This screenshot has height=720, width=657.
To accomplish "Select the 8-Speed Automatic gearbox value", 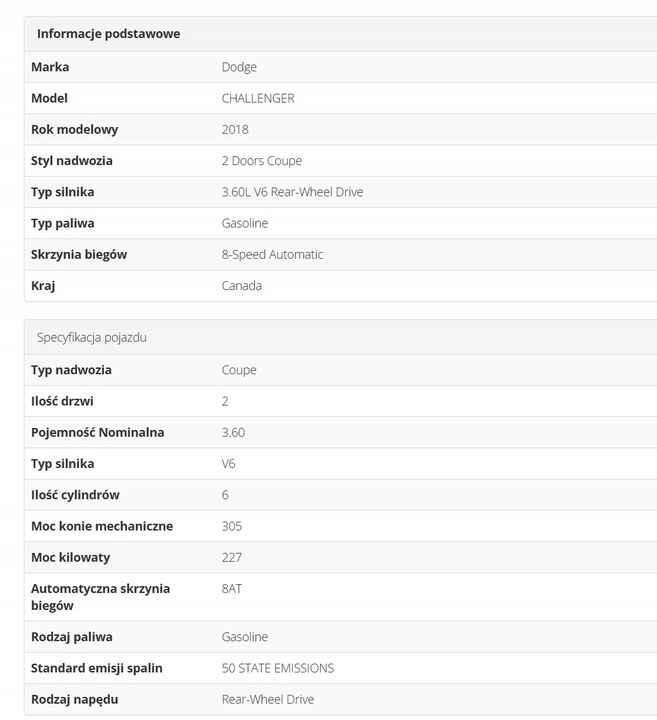I will pyautogui.click(x=272, y=254).
